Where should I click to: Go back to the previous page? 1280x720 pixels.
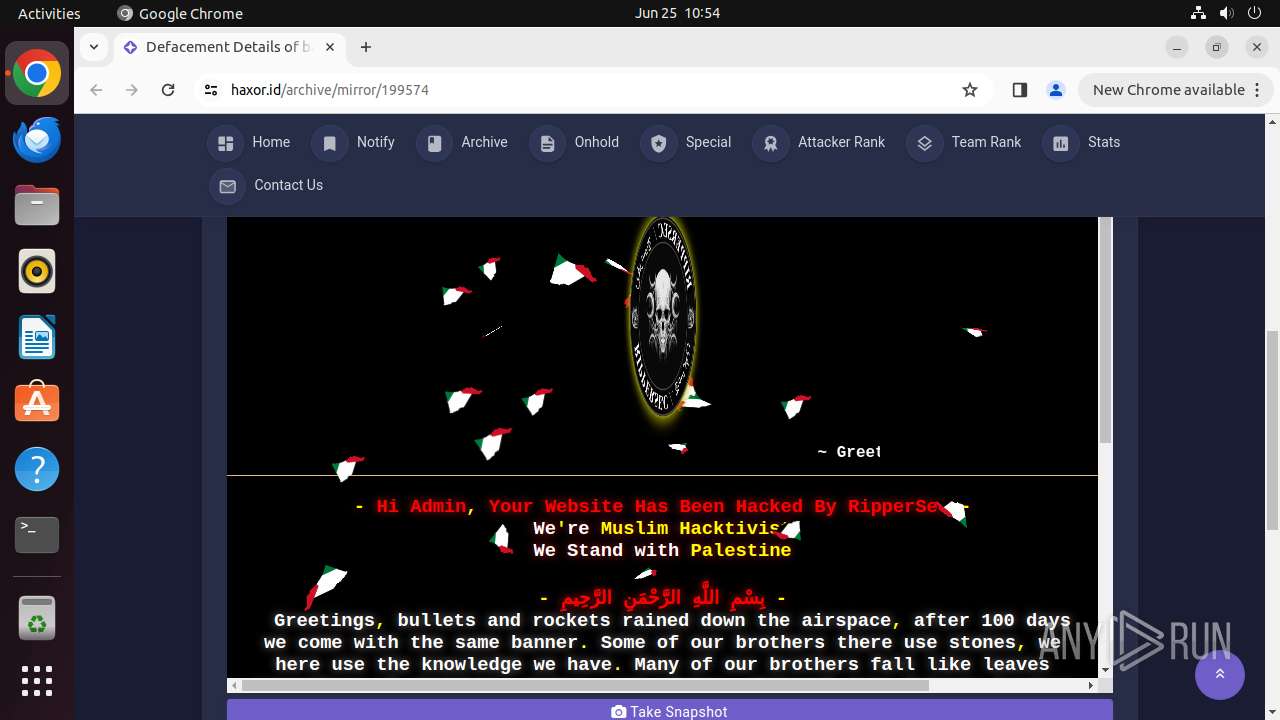pos(96,90)
